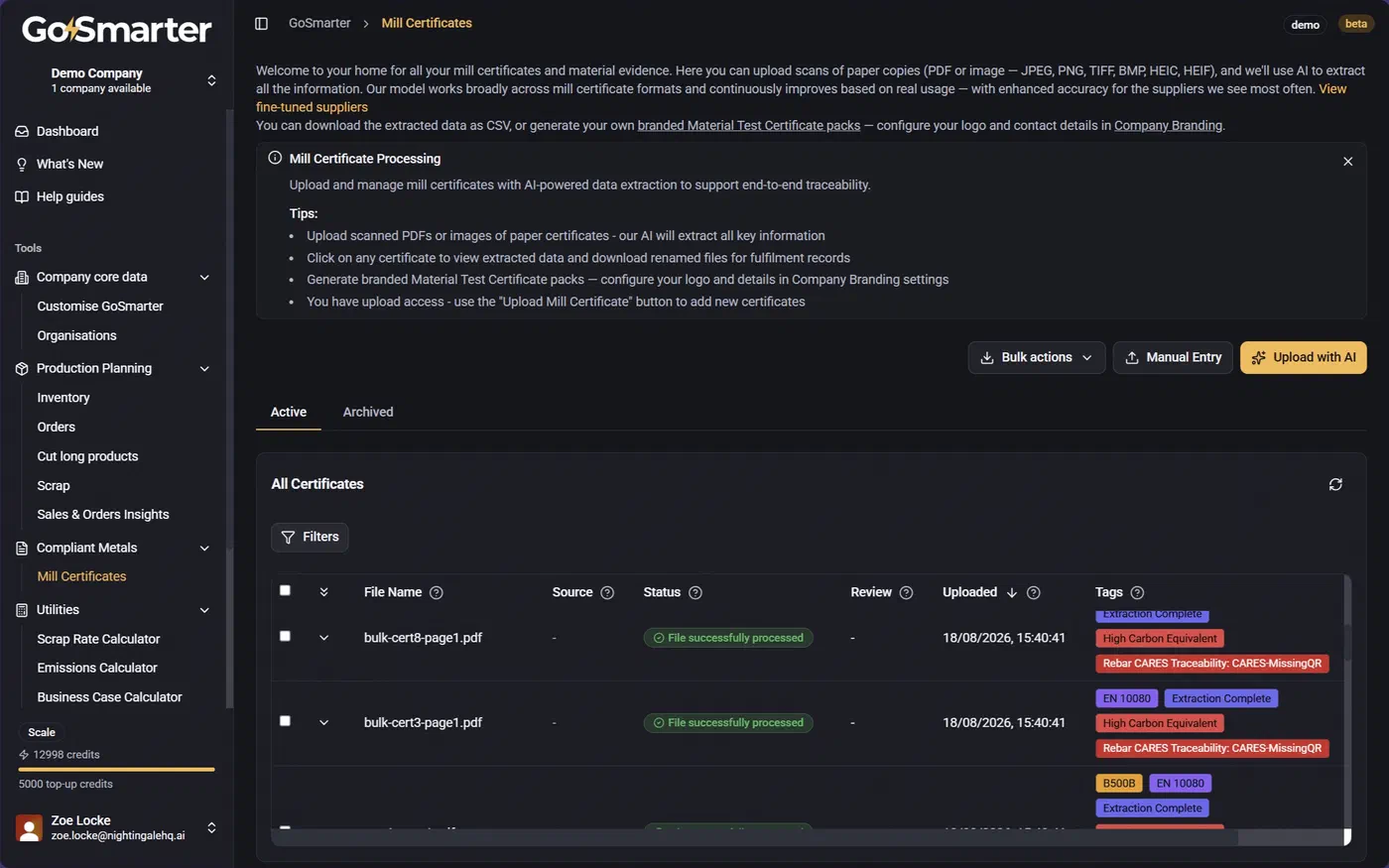Toggle the sidebar panel icon

point(261,23)
